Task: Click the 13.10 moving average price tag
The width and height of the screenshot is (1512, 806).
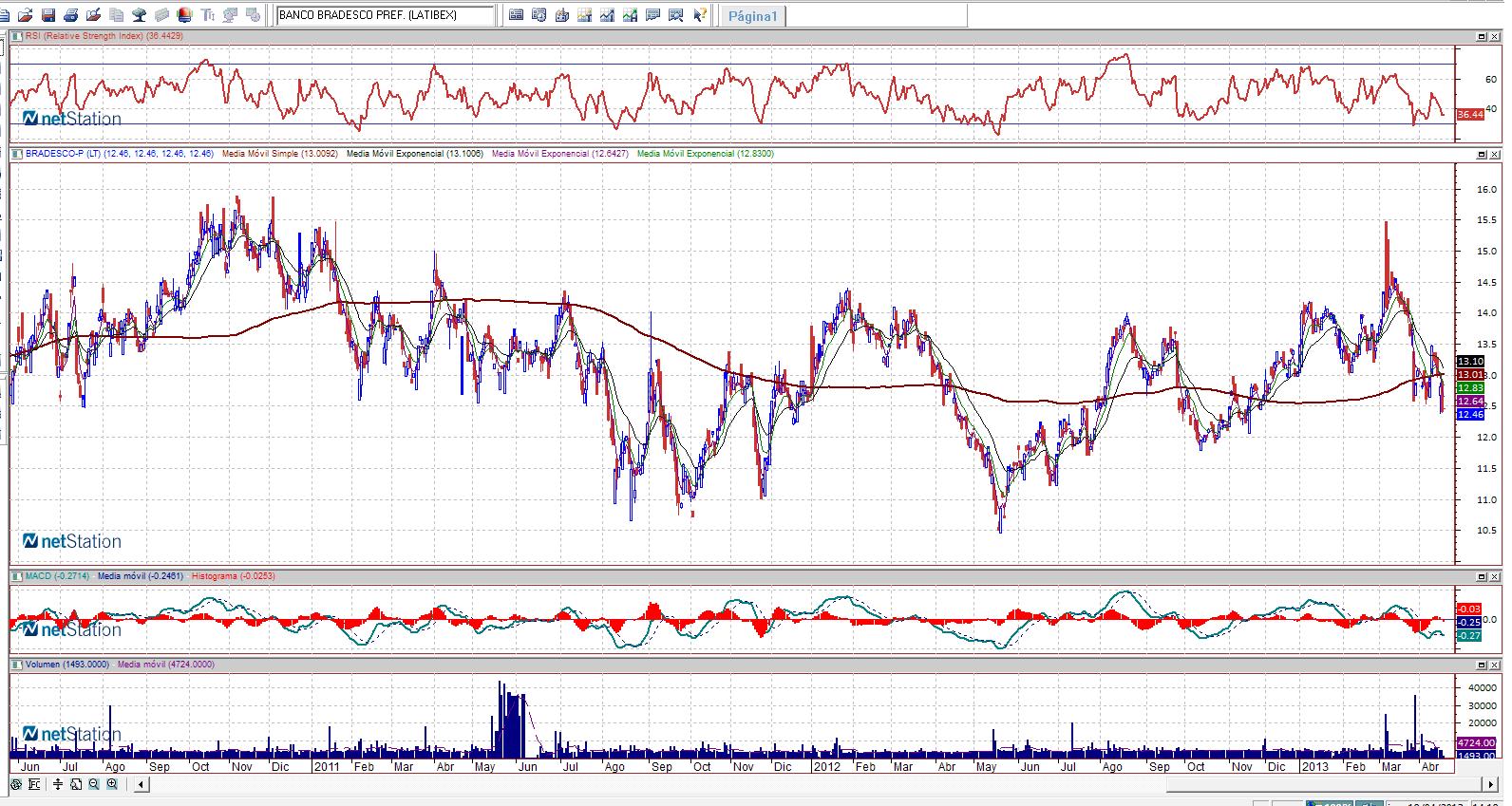Action: [1469, 362]
